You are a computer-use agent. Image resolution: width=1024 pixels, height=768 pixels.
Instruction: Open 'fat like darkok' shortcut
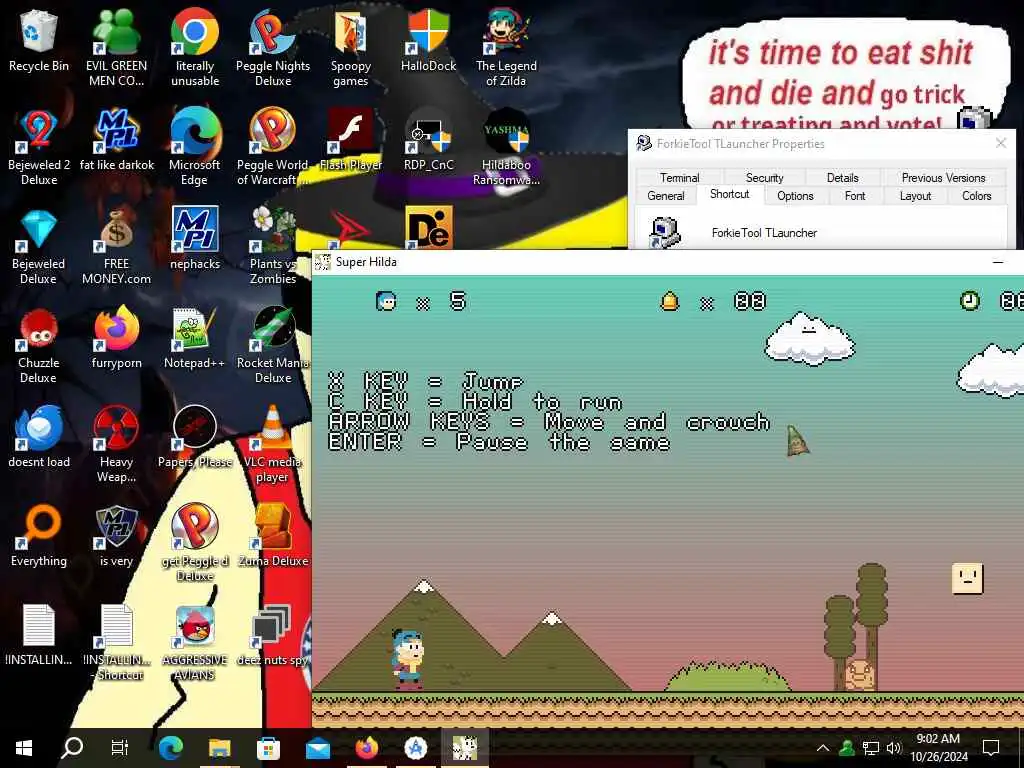point(116,140)
